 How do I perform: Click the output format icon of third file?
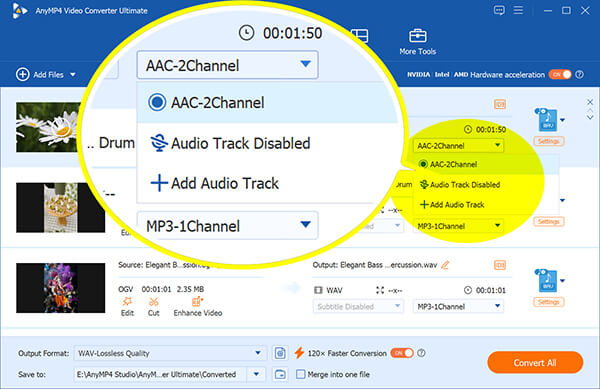click(546, 280)
